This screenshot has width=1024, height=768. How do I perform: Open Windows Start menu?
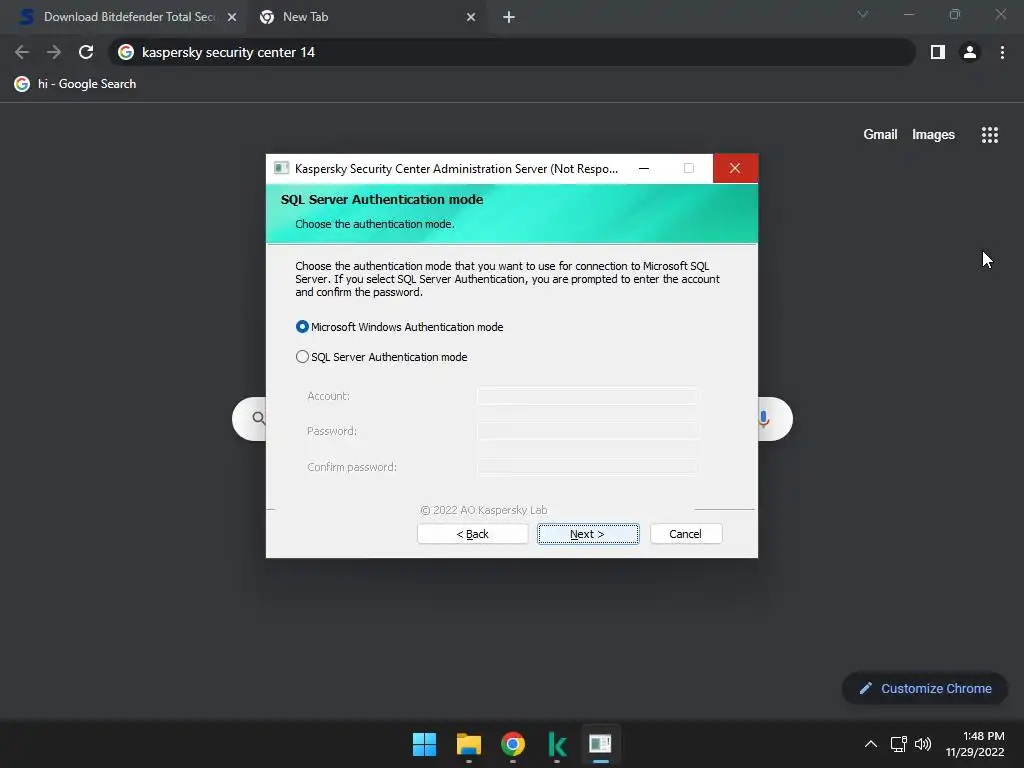424,744
